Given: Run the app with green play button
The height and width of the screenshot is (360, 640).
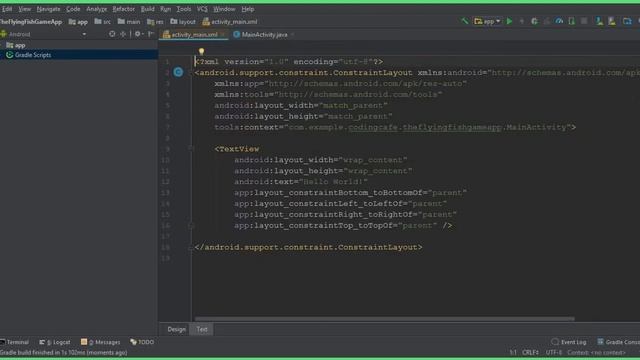Looking at the screenshot, I should tap(509, 21).
